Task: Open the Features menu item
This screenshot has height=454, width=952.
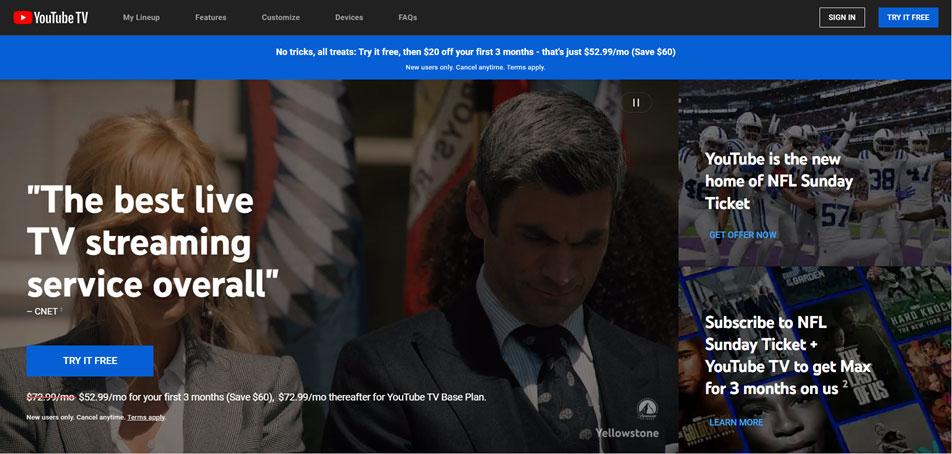Action: click(x=211, y=18)
